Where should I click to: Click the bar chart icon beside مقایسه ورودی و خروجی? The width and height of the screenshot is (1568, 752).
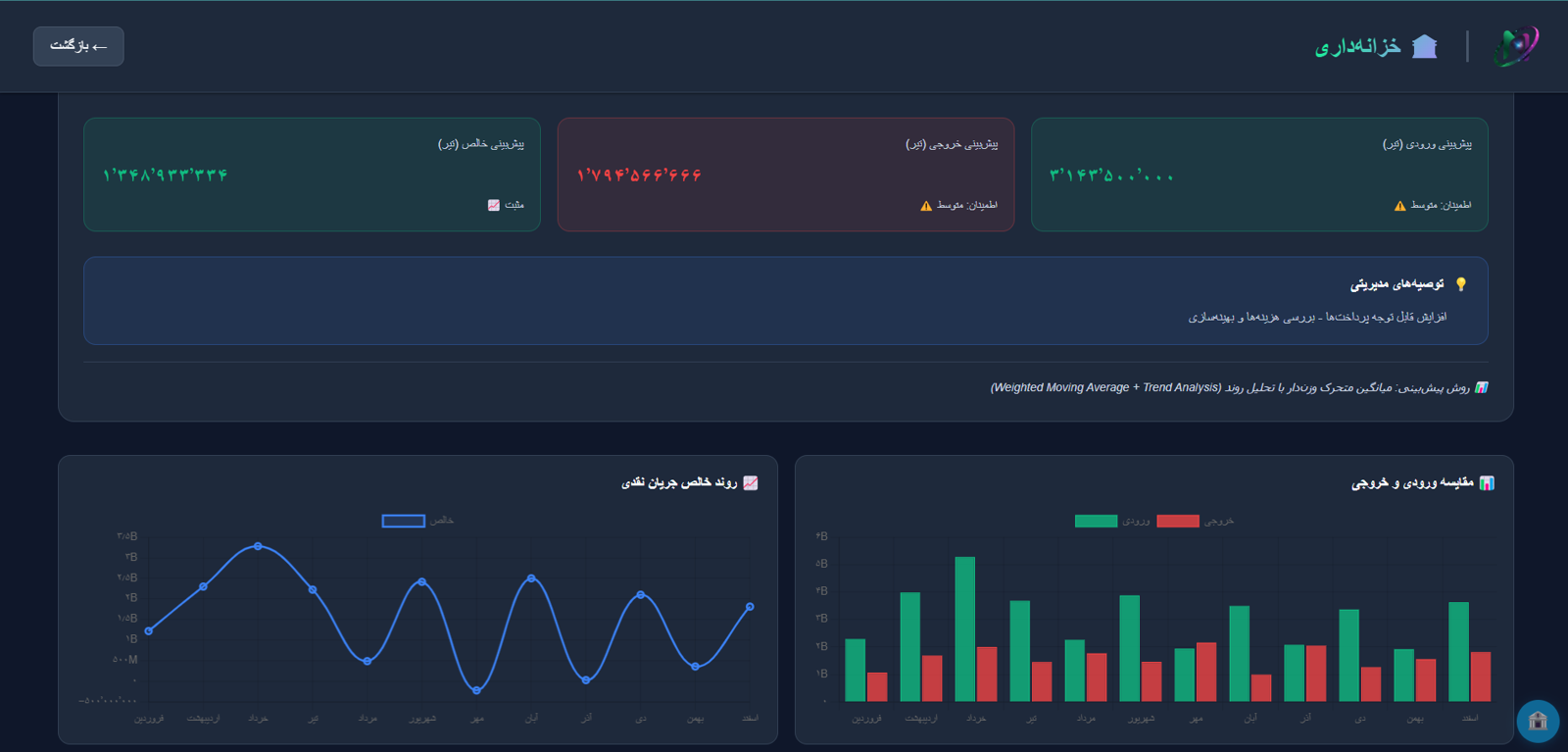[1487, 482]
